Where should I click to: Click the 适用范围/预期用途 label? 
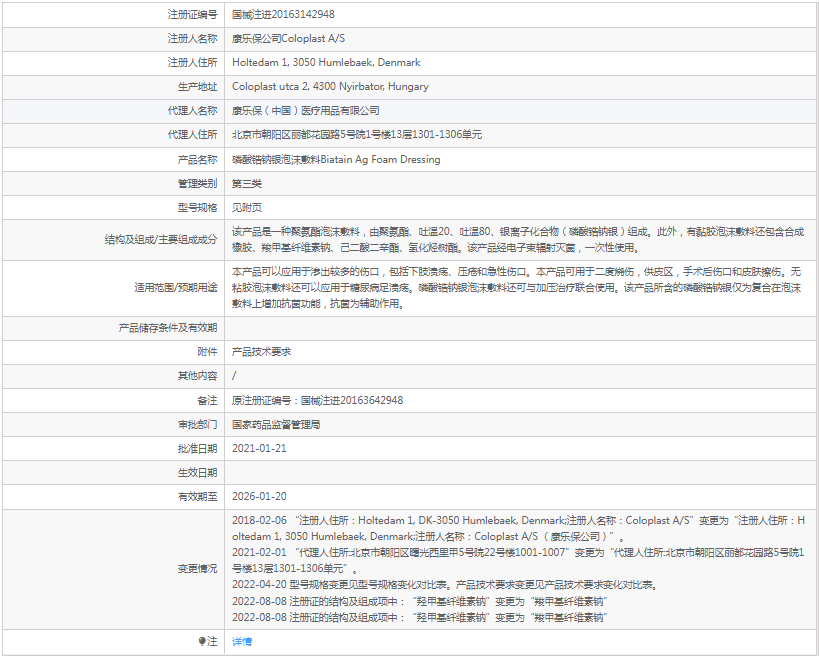[176, 288]
